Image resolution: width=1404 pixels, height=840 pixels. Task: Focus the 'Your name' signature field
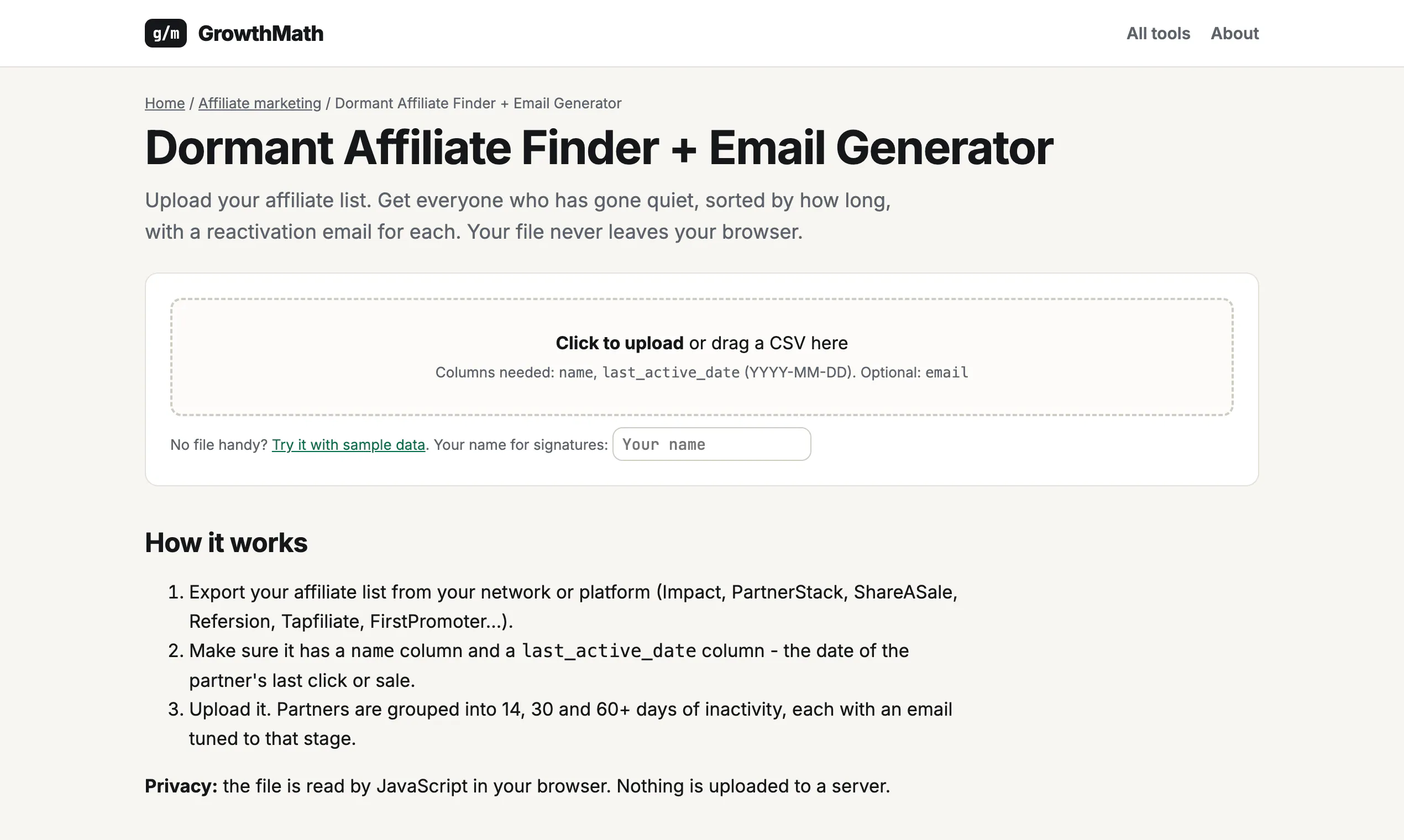click(x=711, y=444)
